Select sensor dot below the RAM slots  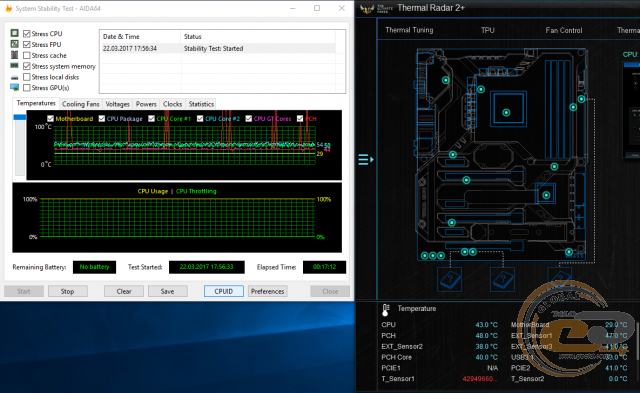tap(554, 167)
